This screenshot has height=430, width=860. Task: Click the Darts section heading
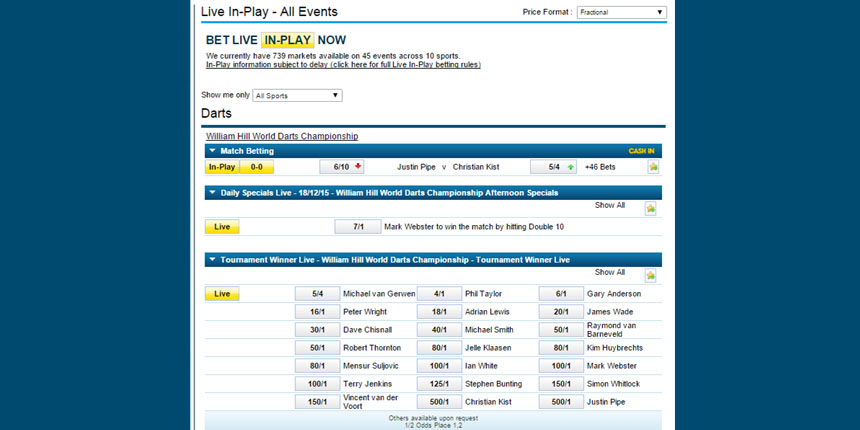[x=216, y=114]
